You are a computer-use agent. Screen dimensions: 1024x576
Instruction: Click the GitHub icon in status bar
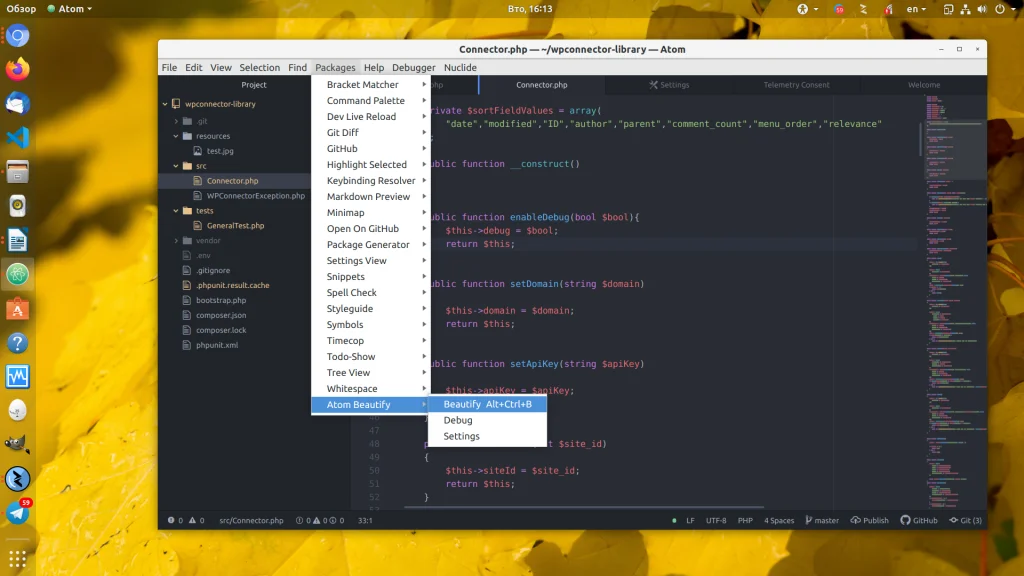click(905, 520)
